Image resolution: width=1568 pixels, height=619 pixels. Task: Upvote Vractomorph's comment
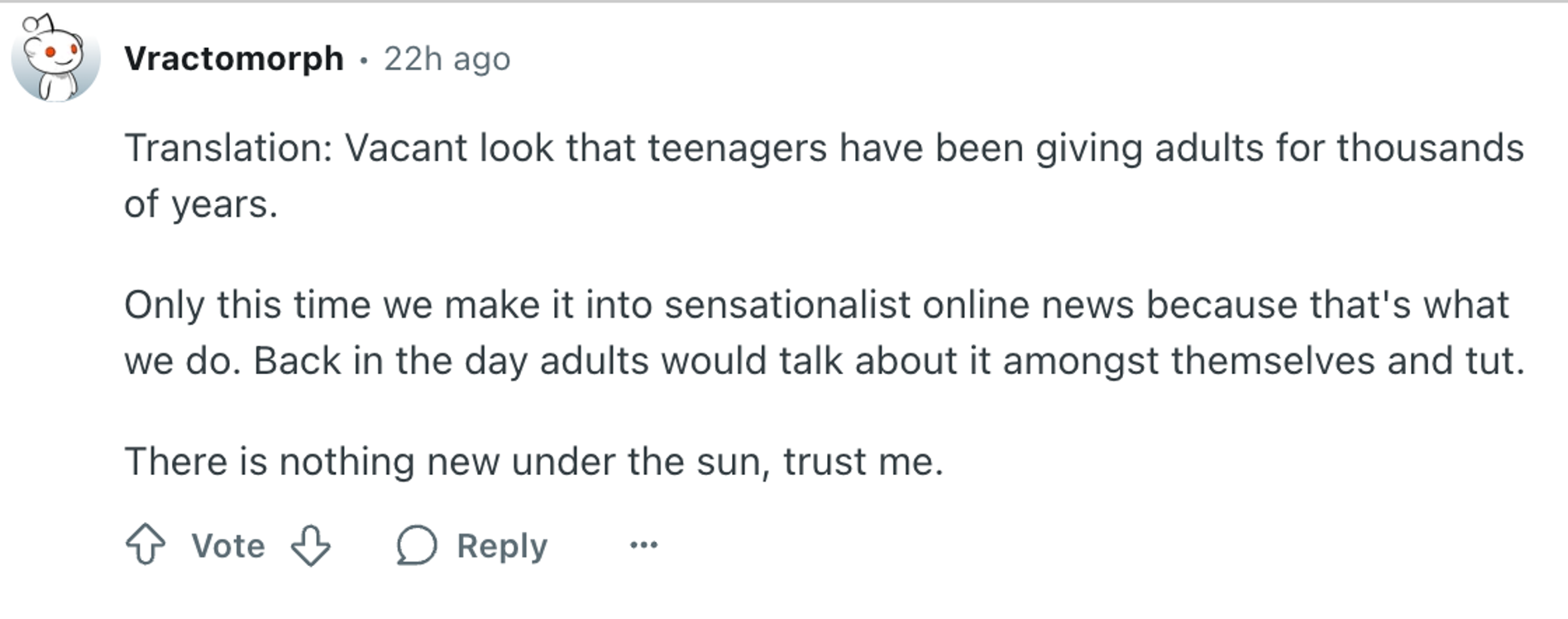pos(146,545)
